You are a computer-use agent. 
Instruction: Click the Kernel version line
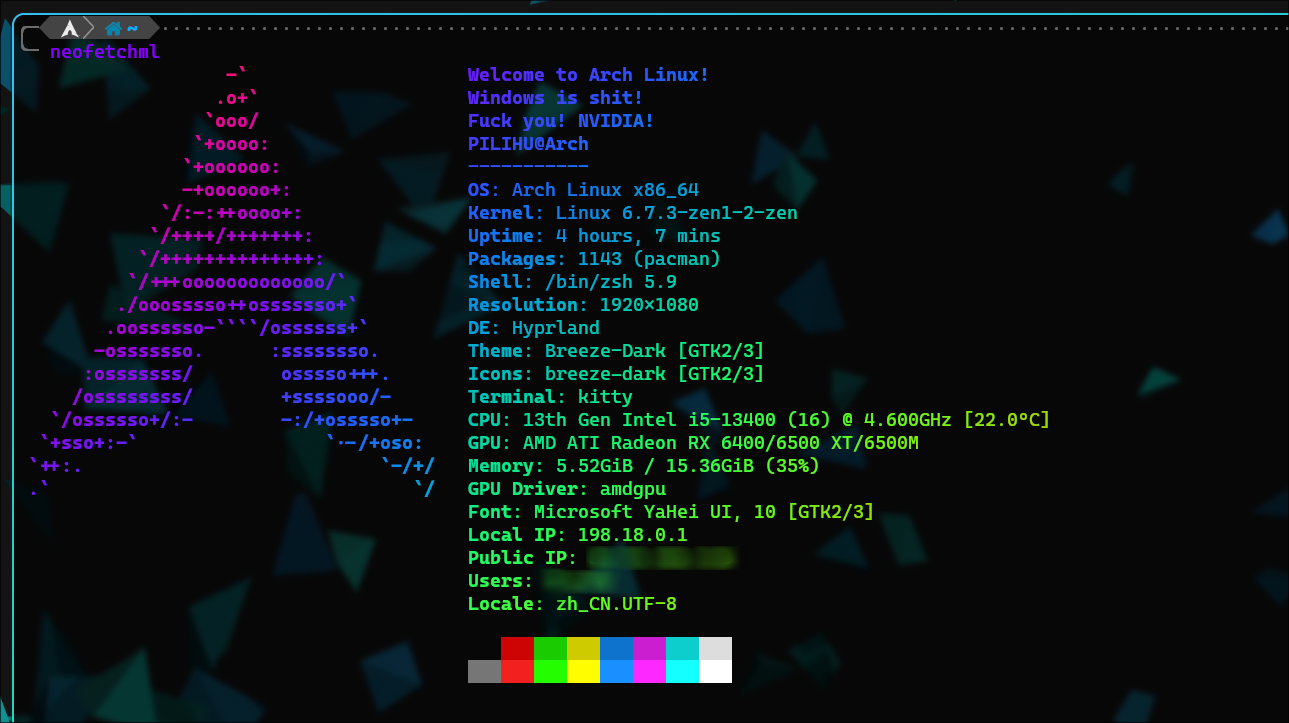pyautogui.click(x=632, y=213)
